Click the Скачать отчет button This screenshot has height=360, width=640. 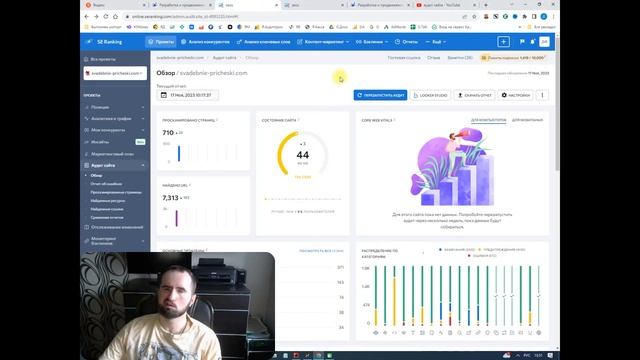pos(474,95)
